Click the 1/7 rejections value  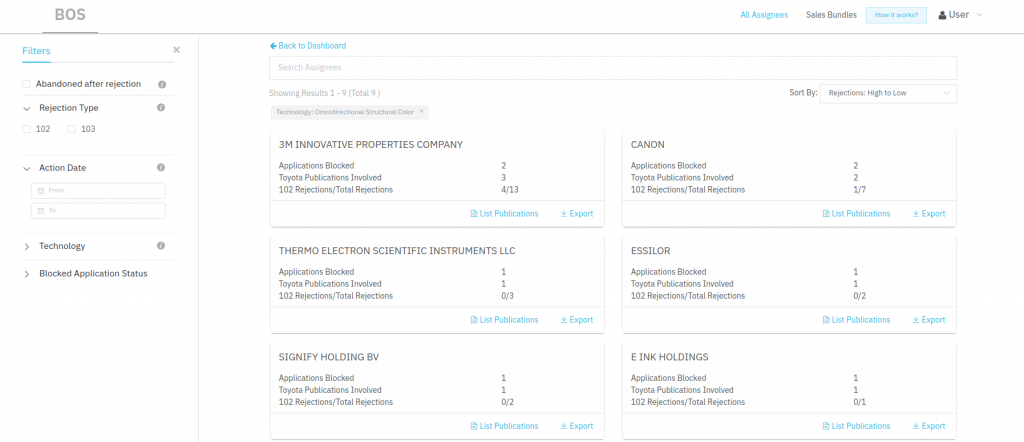tap(860, 190)
